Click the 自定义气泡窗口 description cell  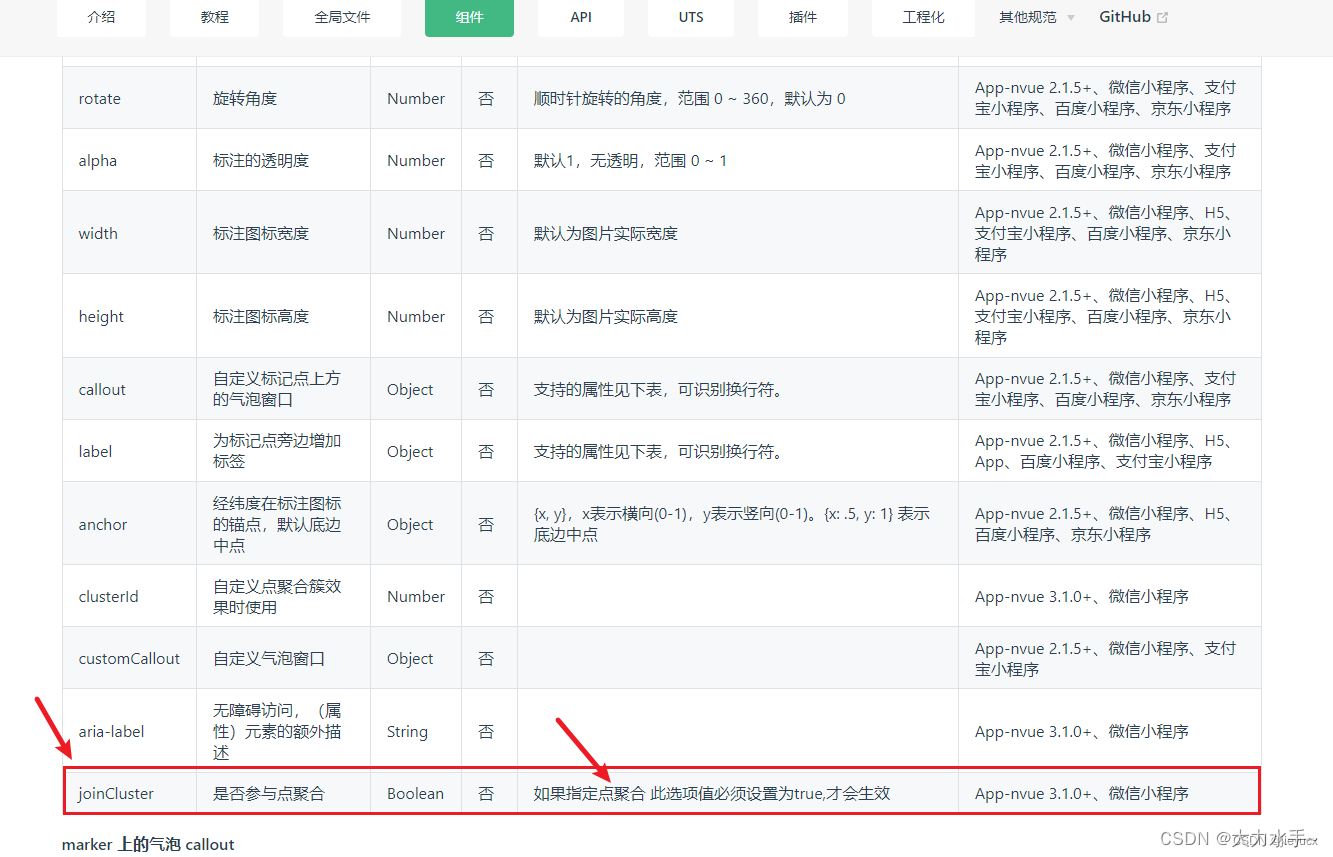click(x=284, y=658)
